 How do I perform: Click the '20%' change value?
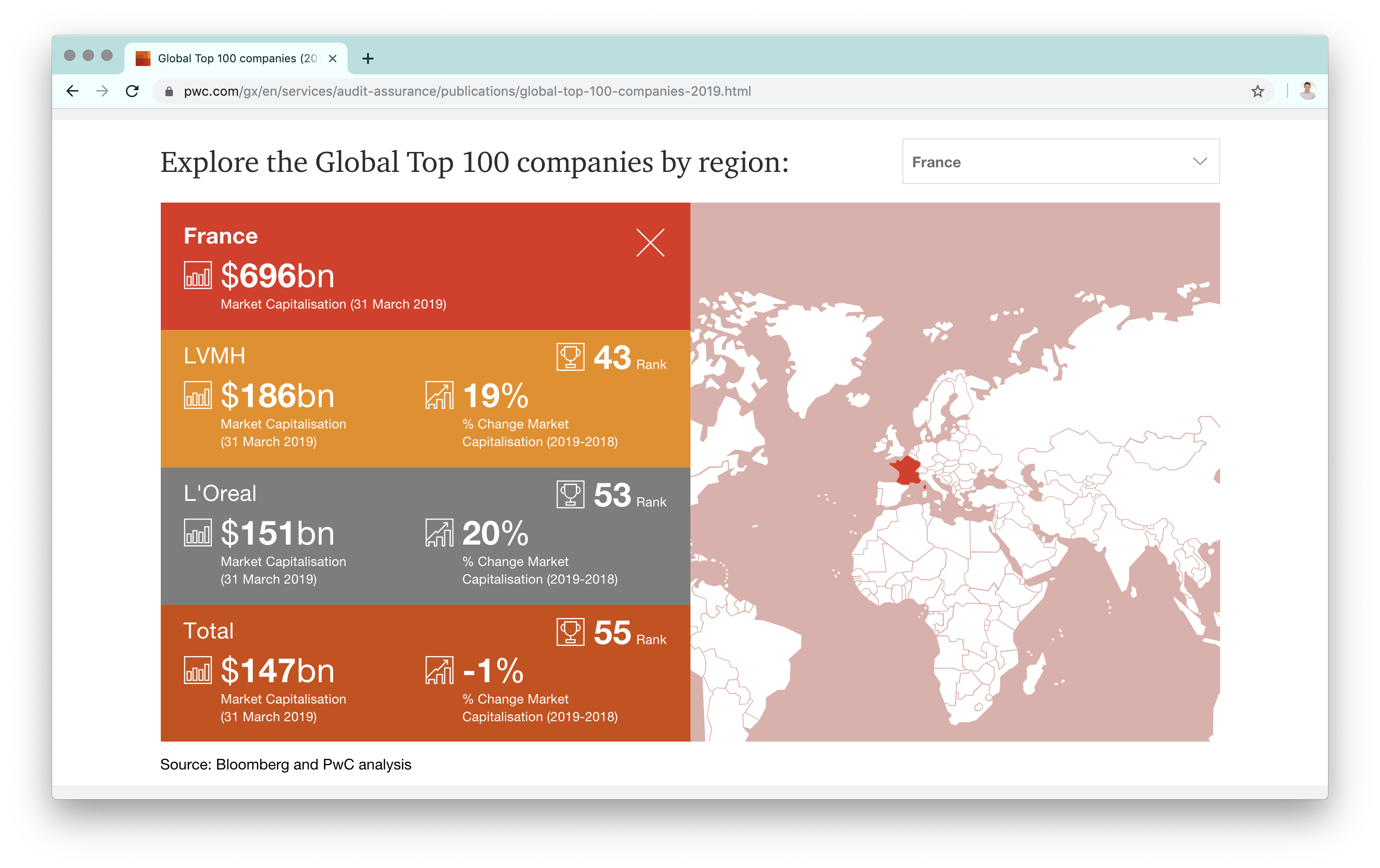tap(496, 533)
